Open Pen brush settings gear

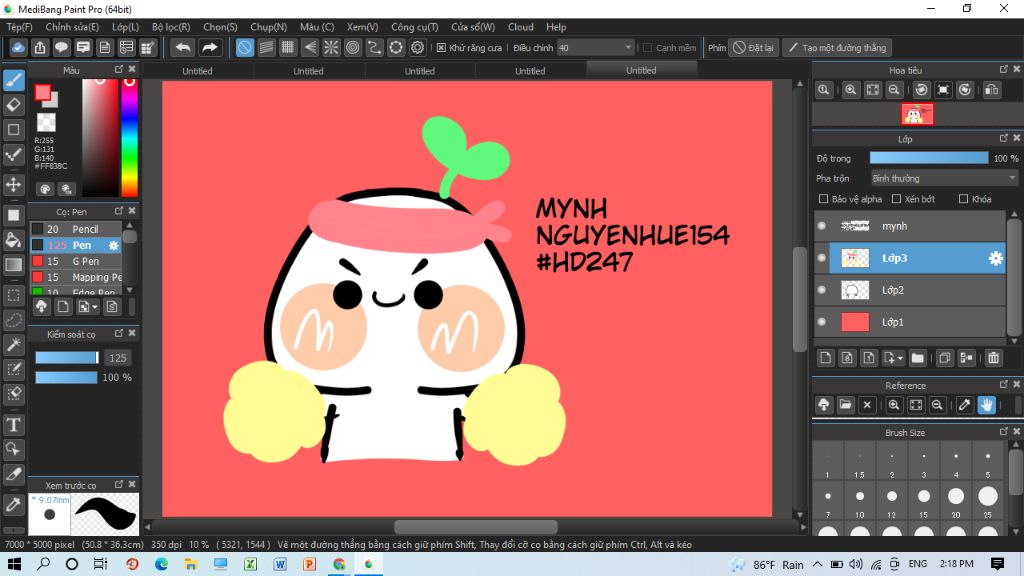[113, 246]
